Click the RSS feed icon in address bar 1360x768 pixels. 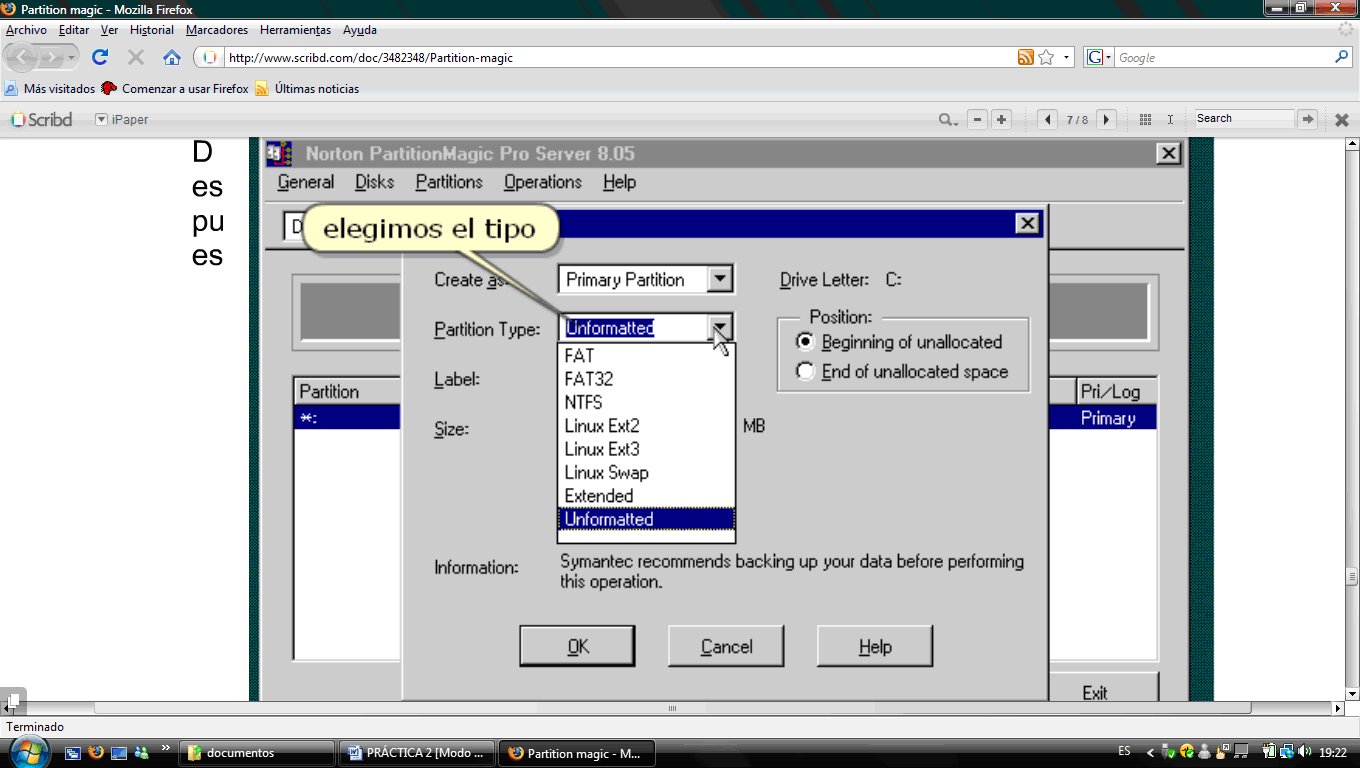pyautogui.click(x=1026, y=57)
